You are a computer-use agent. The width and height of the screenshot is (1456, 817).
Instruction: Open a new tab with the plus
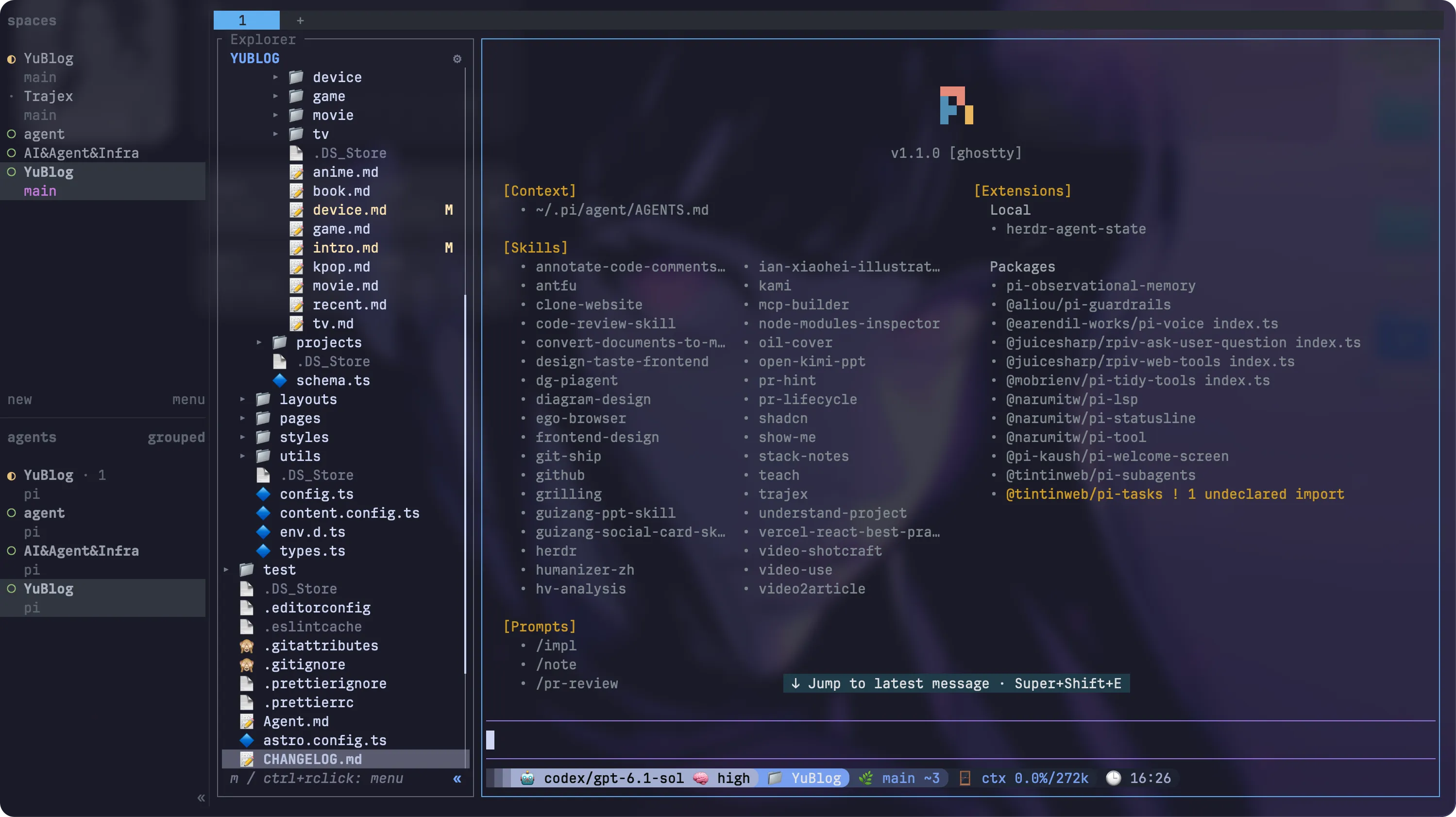pos(300,20)
